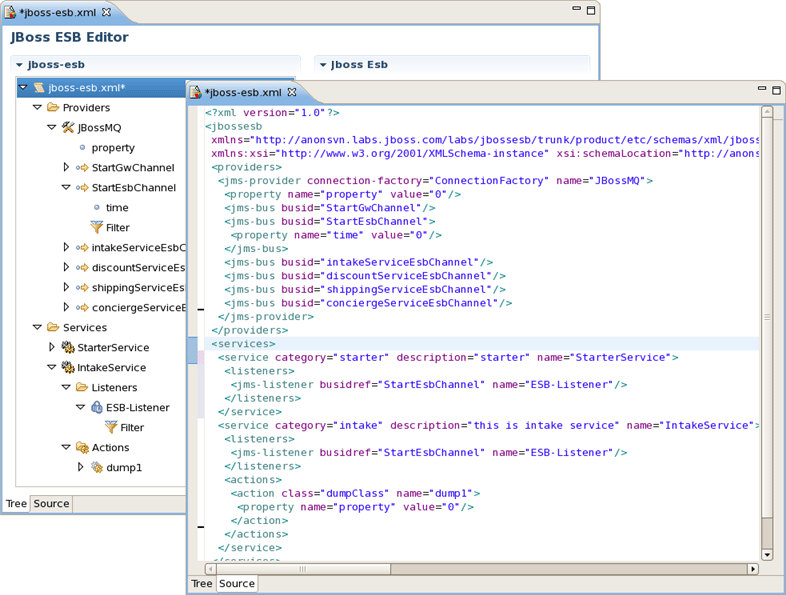The image size is (786, 595).
Task: Click the ESB-Listener icon in the tree
Action: click(x=97, y=407)
